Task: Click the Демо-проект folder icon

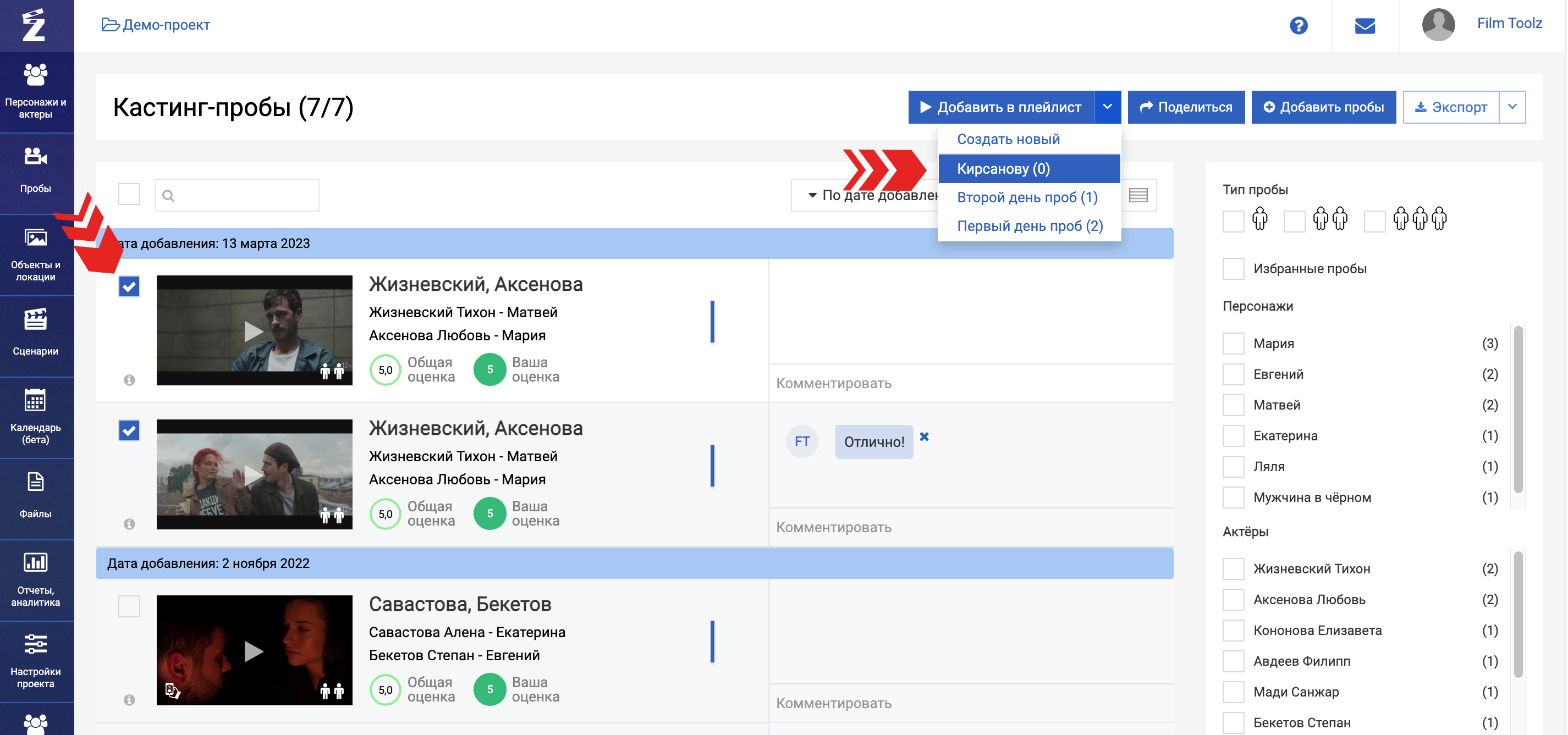Action: click(x=110, y=25)
